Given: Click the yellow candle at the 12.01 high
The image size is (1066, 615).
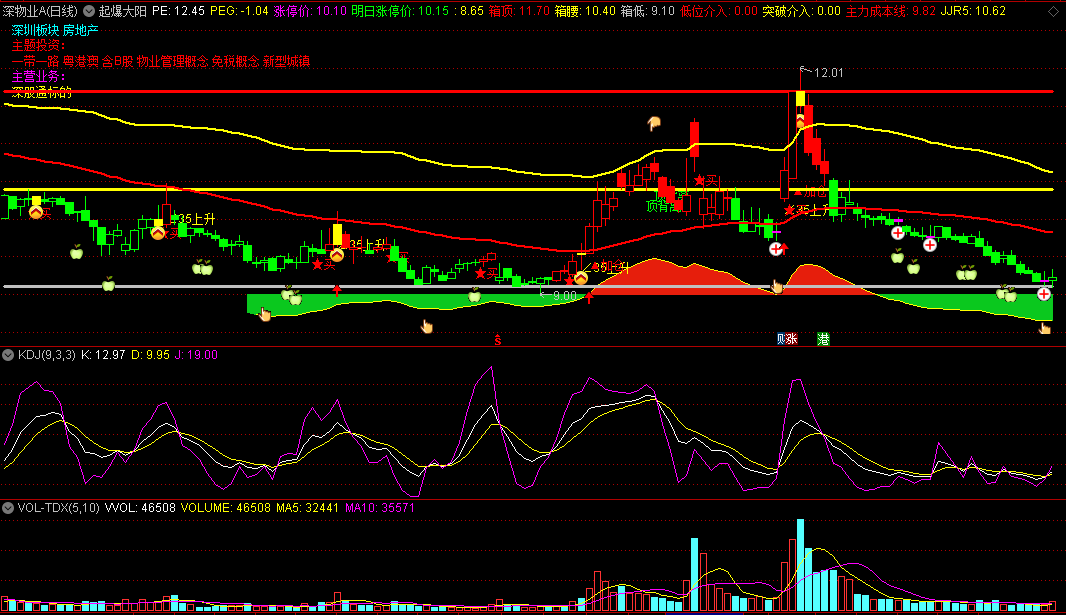Looking at the screenshot, I should pos(801,99).
